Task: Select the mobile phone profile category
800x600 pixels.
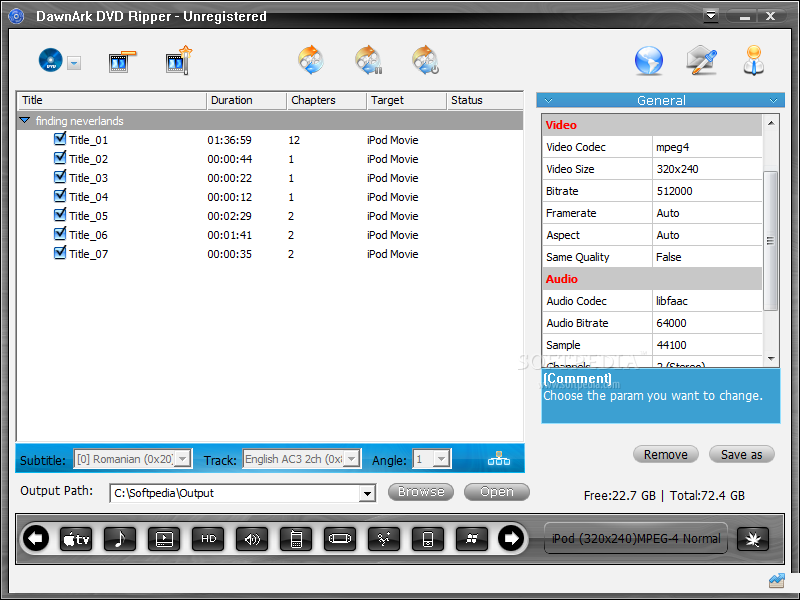Action: pos(296,539)
